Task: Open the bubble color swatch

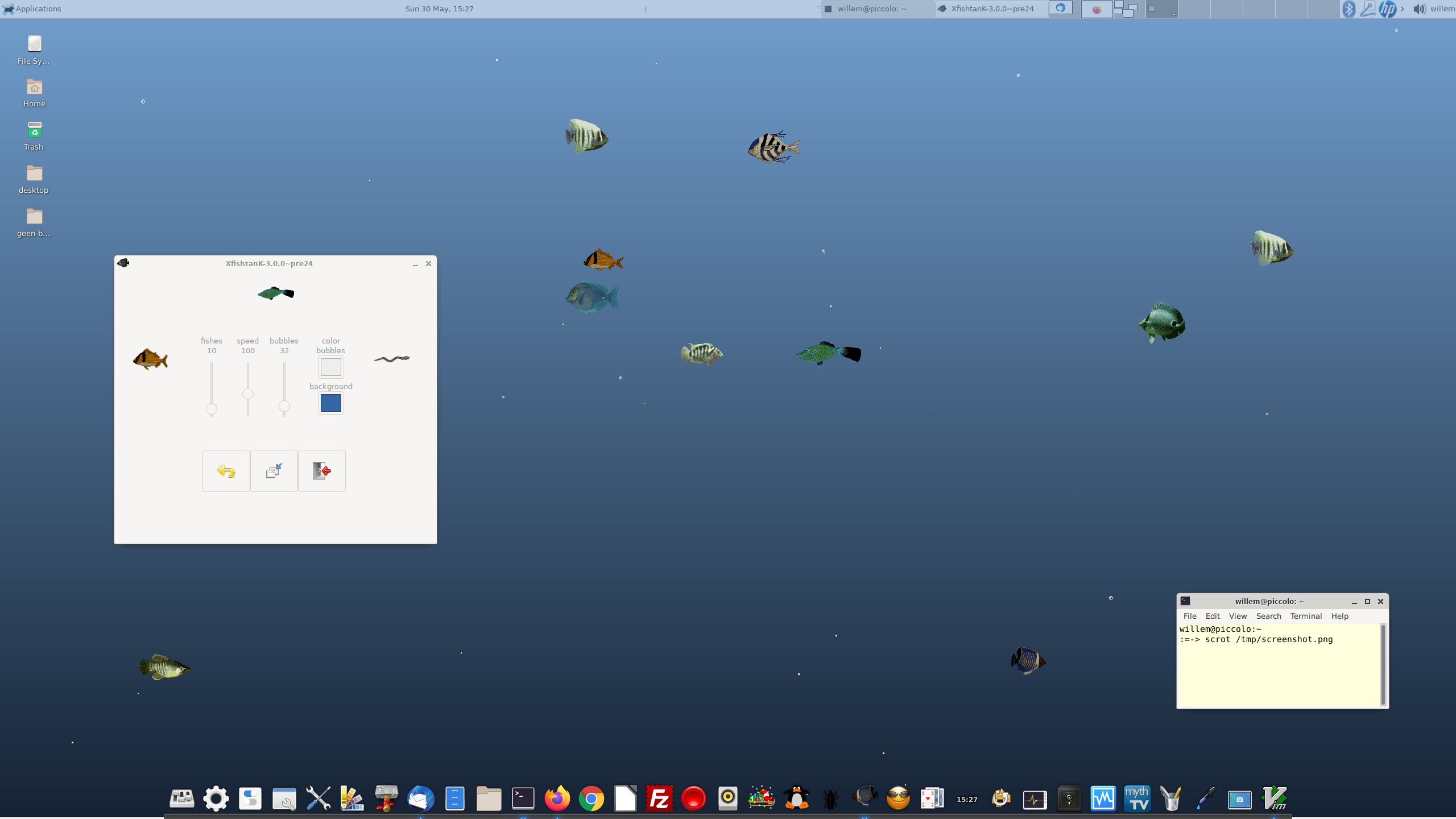Action: click(x=330, y=367)
